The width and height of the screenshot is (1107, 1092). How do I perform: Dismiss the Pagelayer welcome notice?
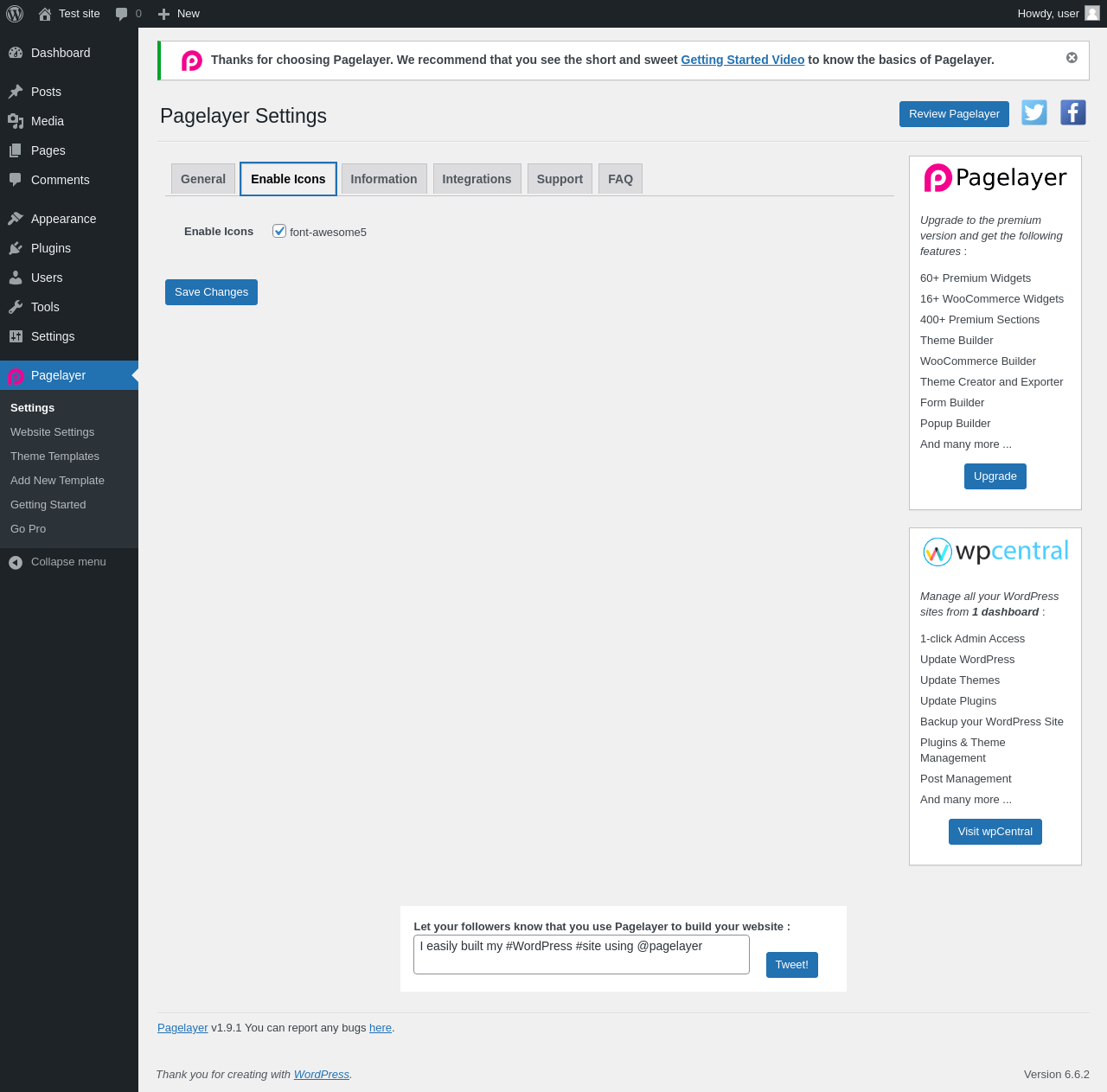click(x=1072, y=58)
